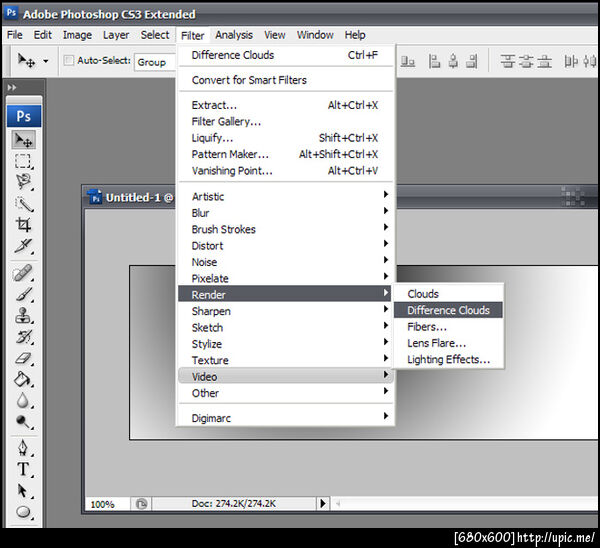Screen dimensions: 600x548
Task: Select the Clone Stamp tool
Action: (x=23, y=315)
